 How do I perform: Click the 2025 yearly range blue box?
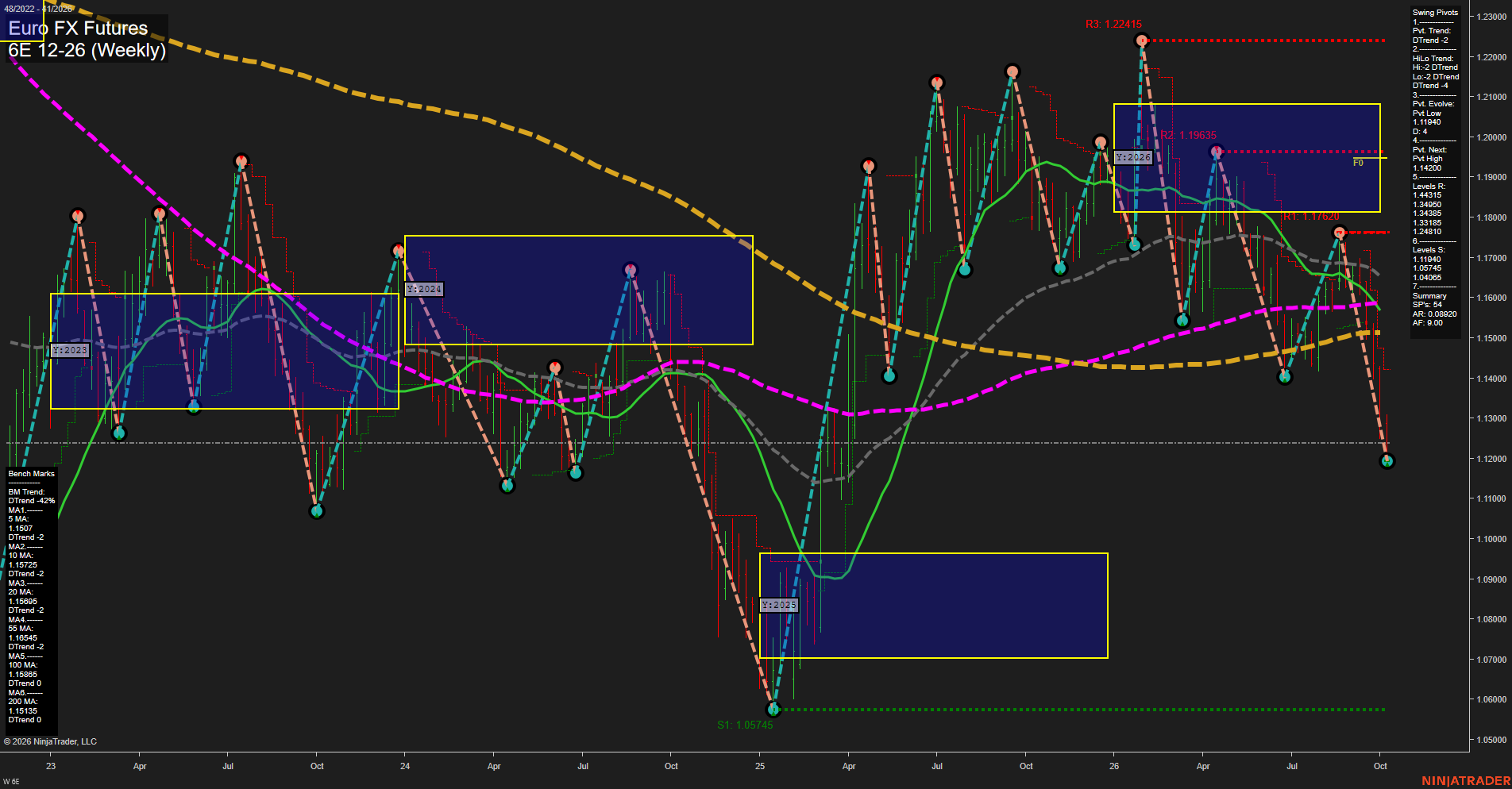click(x=934, y=606)
